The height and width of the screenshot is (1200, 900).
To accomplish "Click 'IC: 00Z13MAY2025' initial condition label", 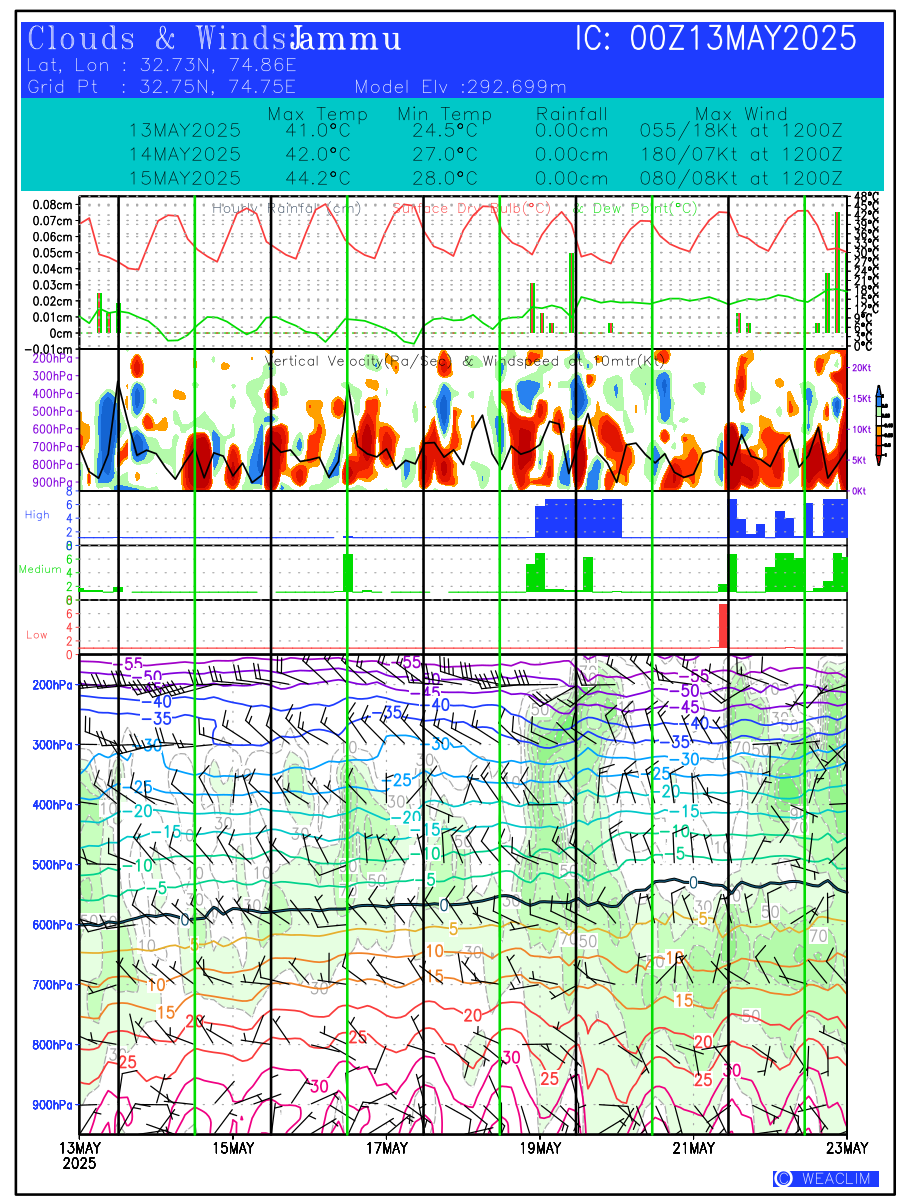I will (716, 40).
